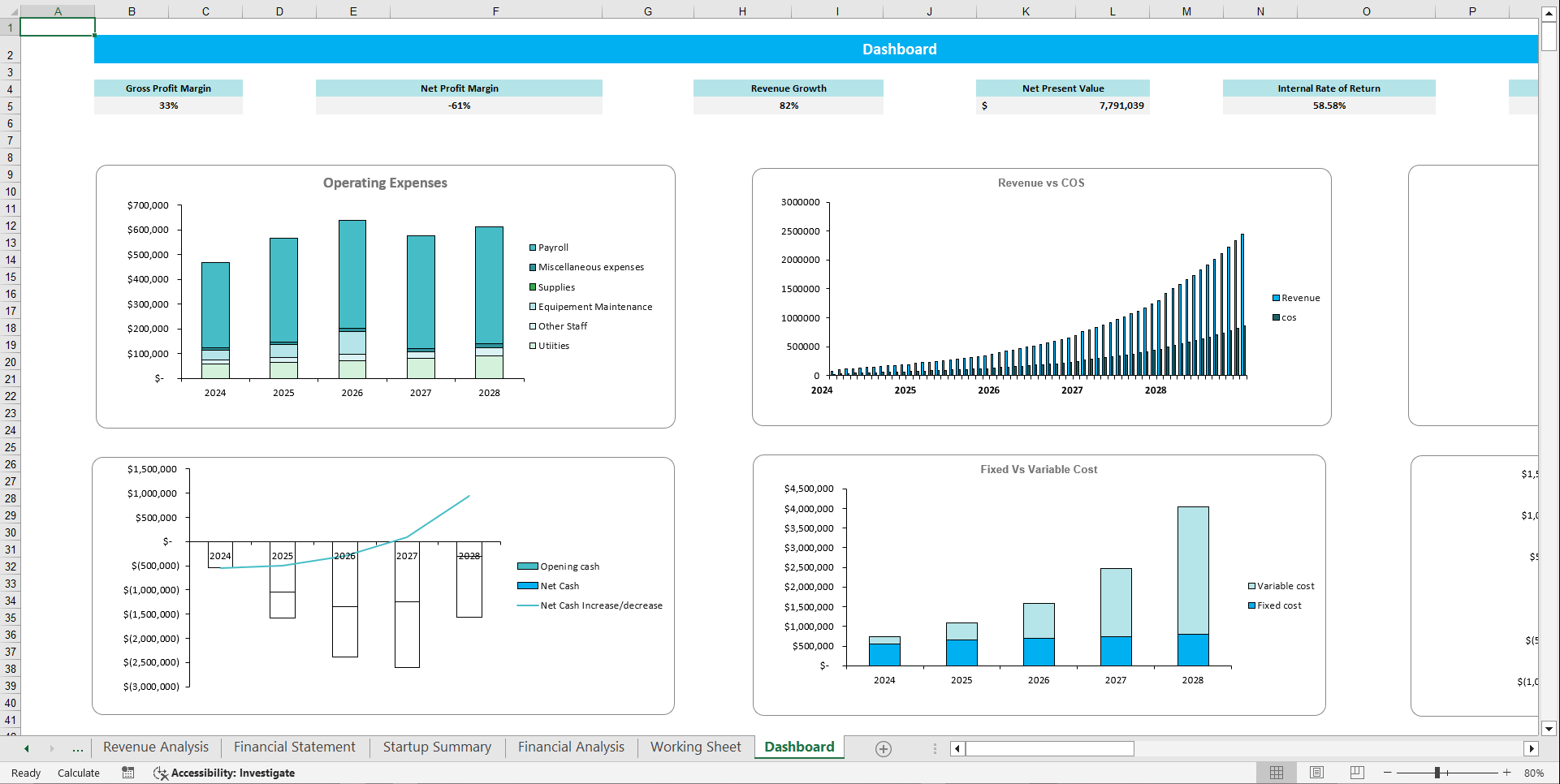Click the 80% zoom level button
Screen dimensions: 1560x784
click(x=1533, y=773)
